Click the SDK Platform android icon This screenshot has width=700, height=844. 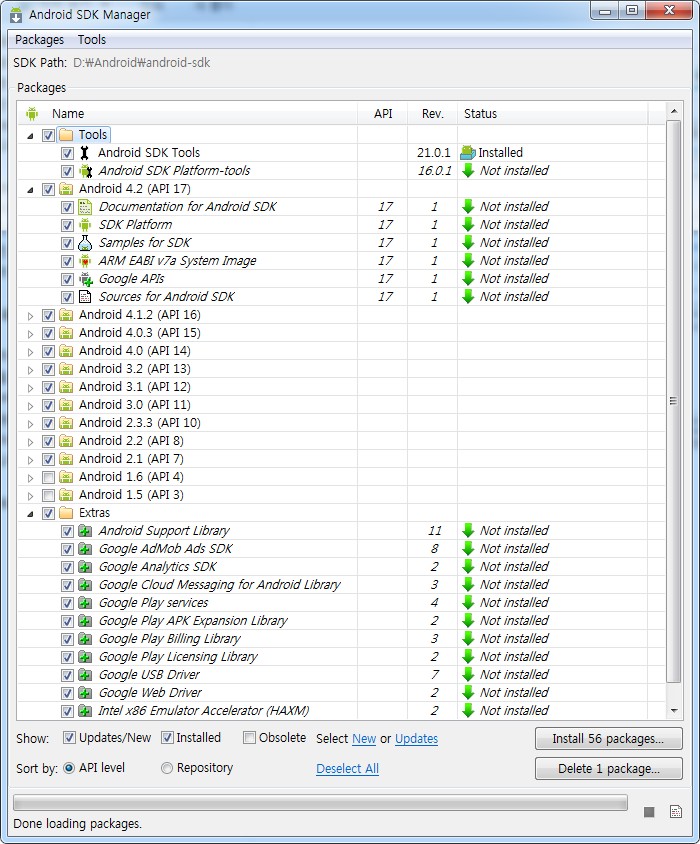[85, 224]
